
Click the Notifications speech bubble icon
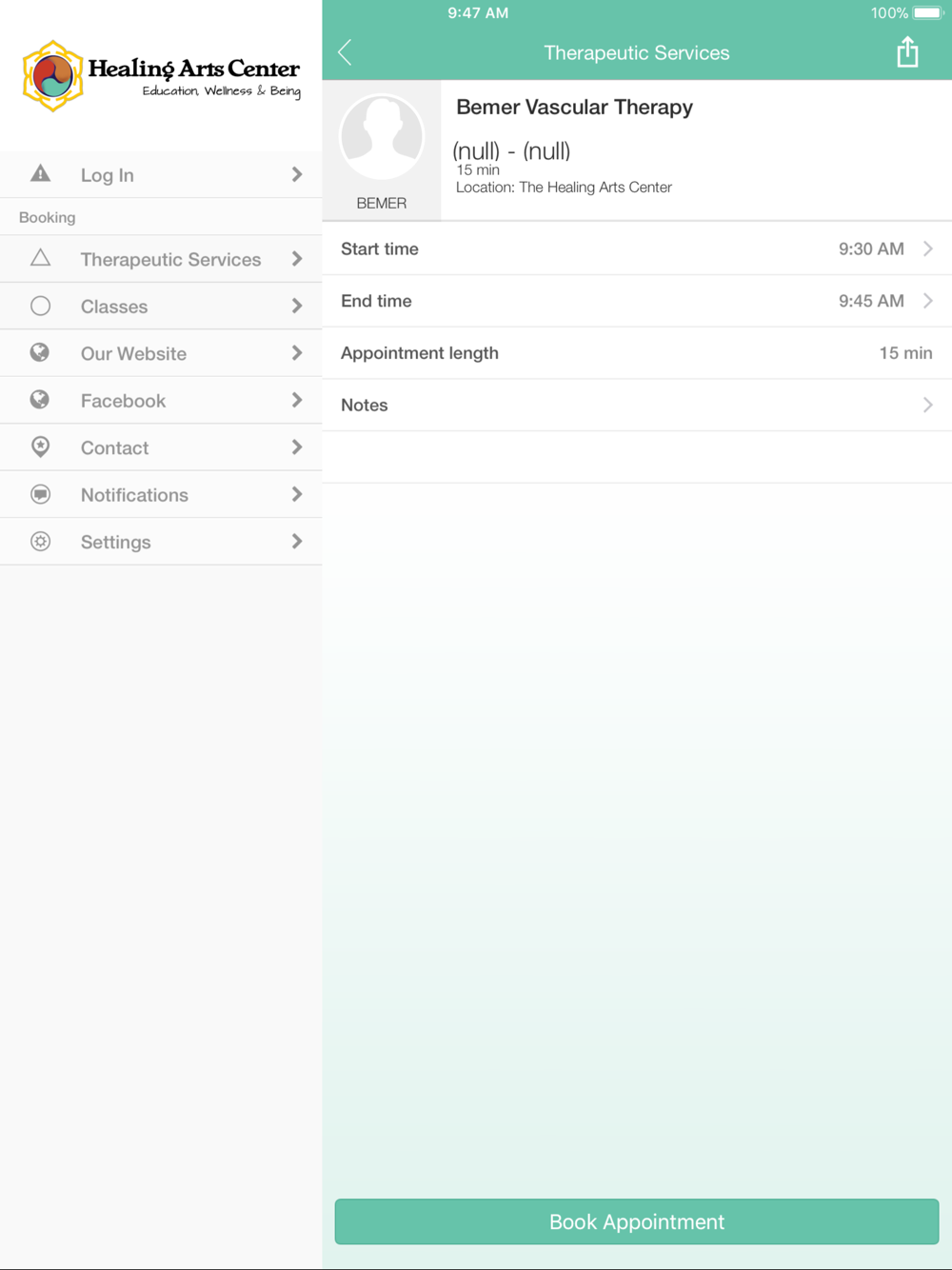40,494
